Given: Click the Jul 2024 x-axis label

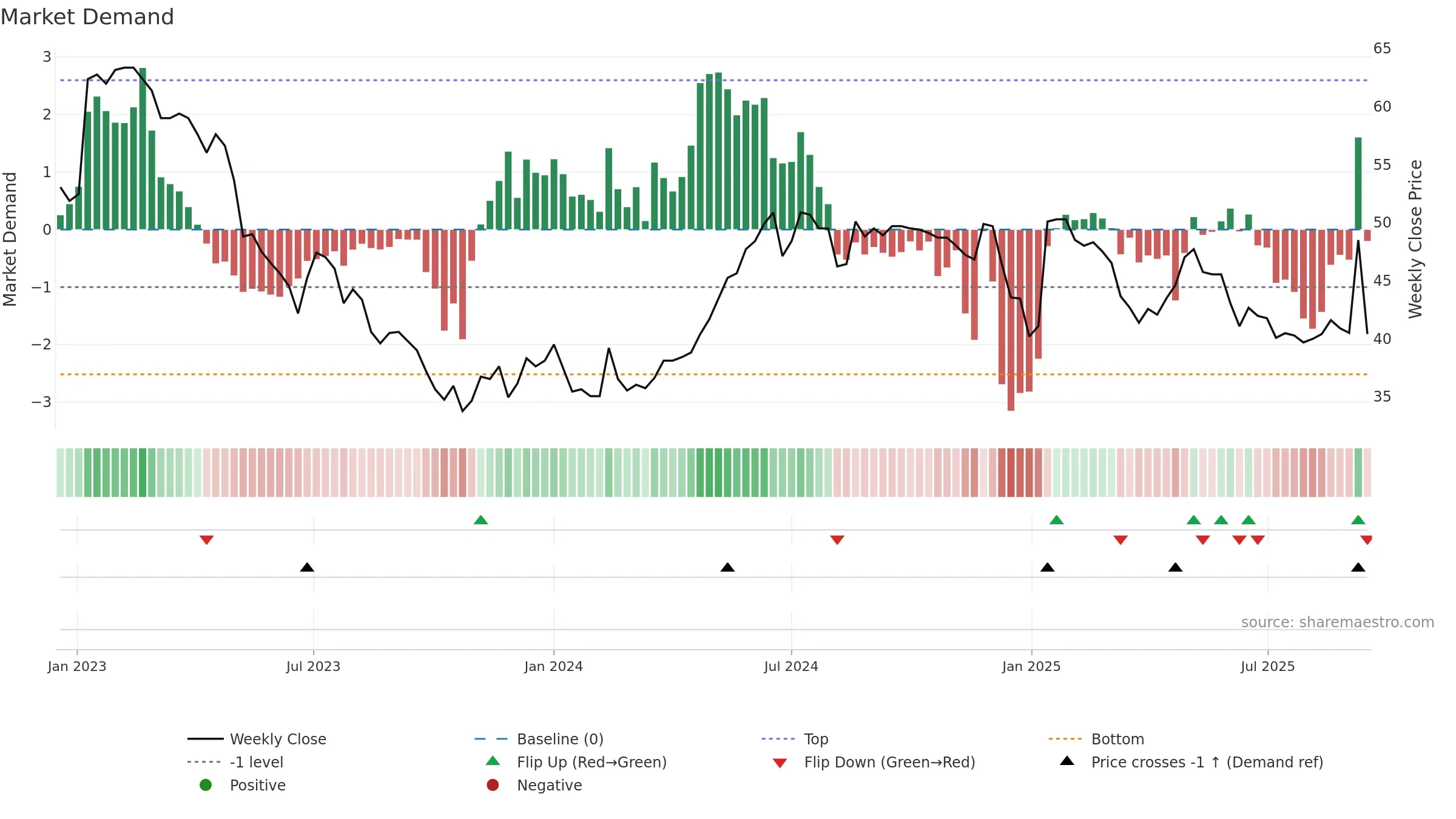Looking at the screenshot, I should (x=791, y=666).
